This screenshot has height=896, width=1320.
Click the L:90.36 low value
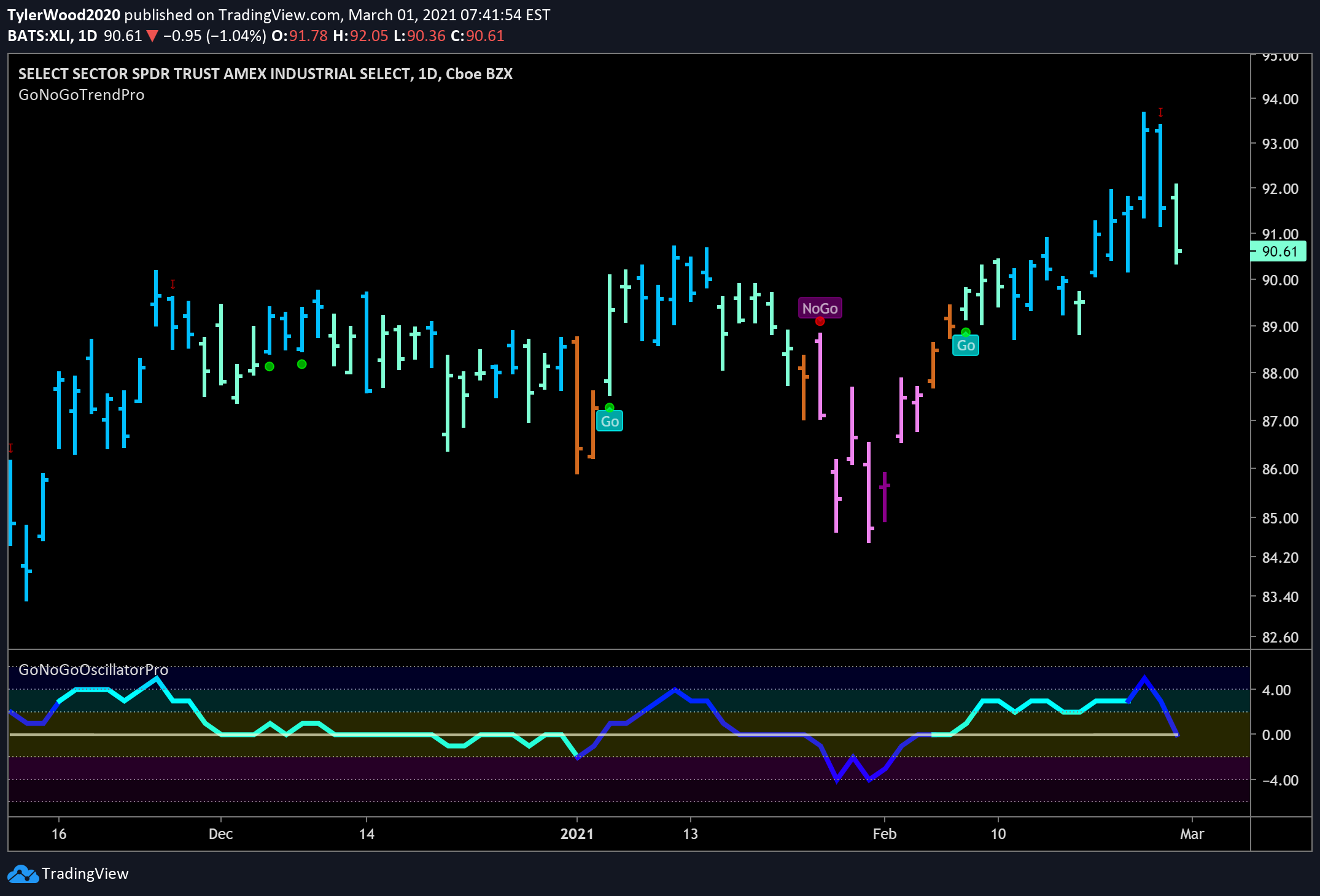[x=419, y=36]
